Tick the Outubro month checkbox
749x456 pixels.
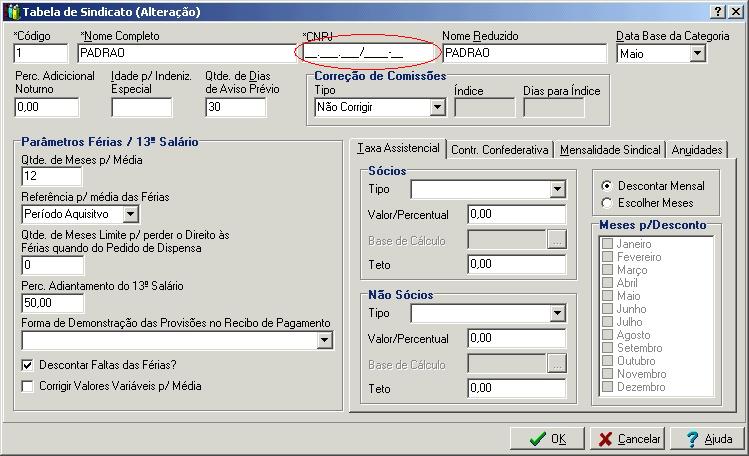(x=607, y=361)
